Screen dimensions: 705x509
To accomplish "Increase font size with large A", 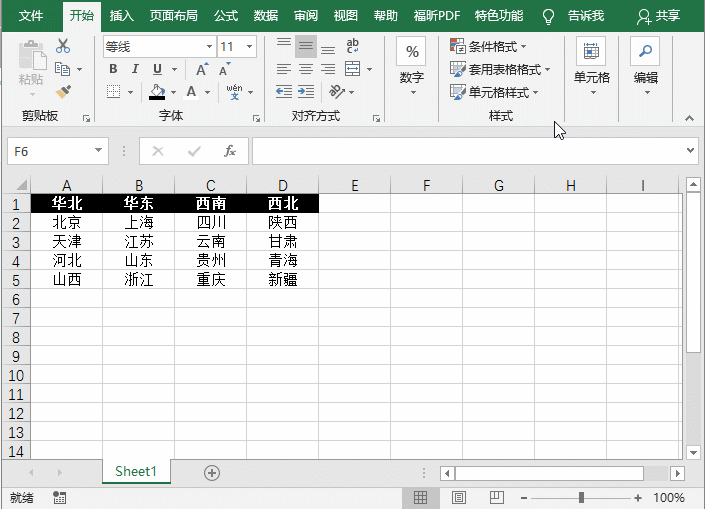I will [202, 69].
